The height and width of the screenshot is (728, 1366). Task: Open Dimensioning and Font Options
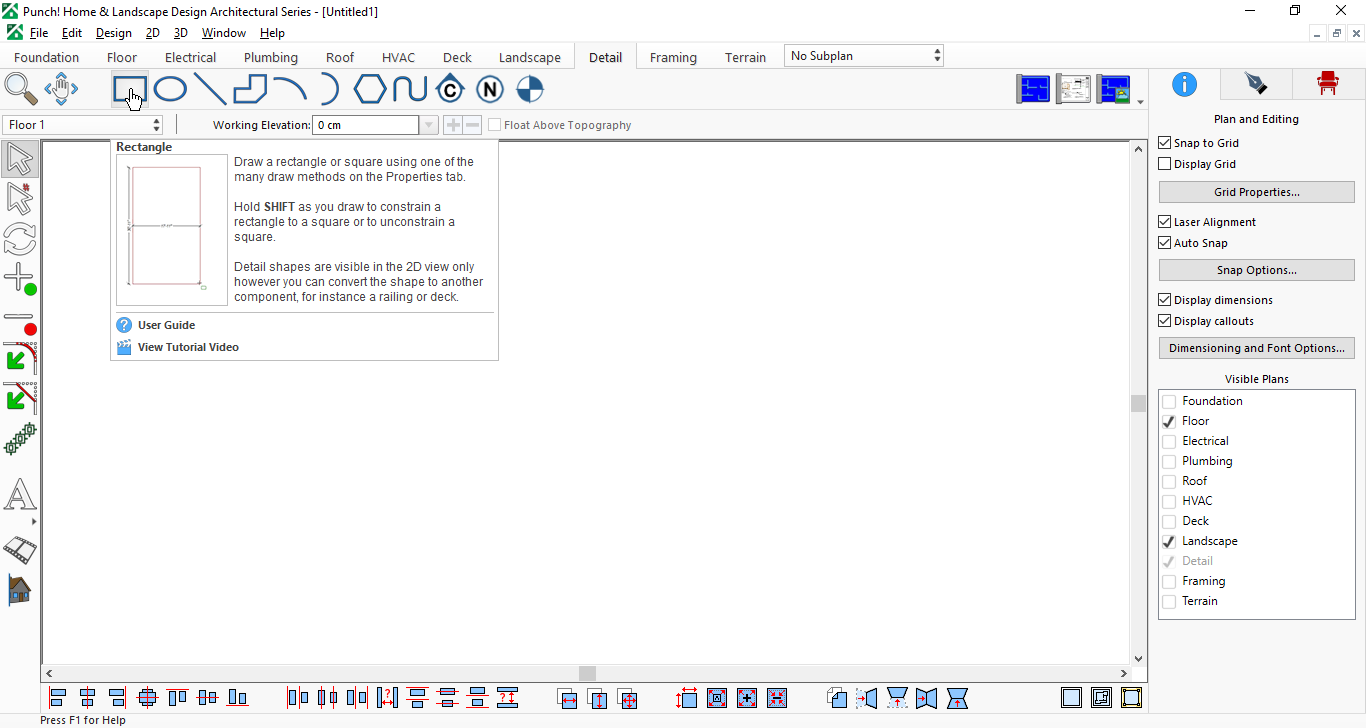click(1257, 348)
